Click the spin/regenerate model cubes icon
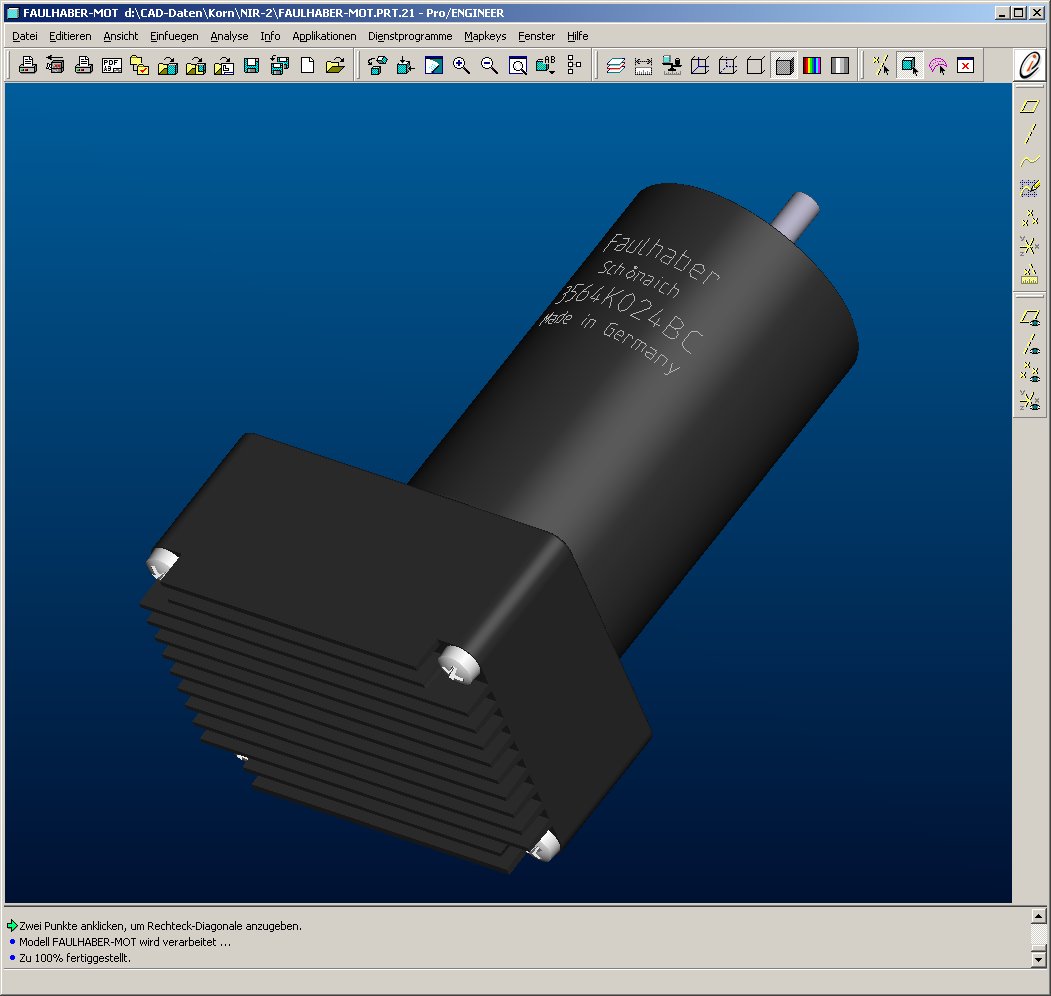 pos(377,65)
